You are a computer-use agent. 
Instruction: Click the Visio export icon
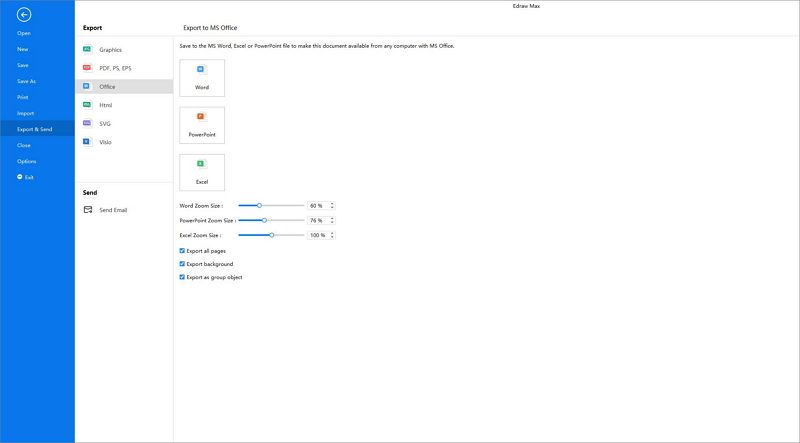(x=87, y=141)
